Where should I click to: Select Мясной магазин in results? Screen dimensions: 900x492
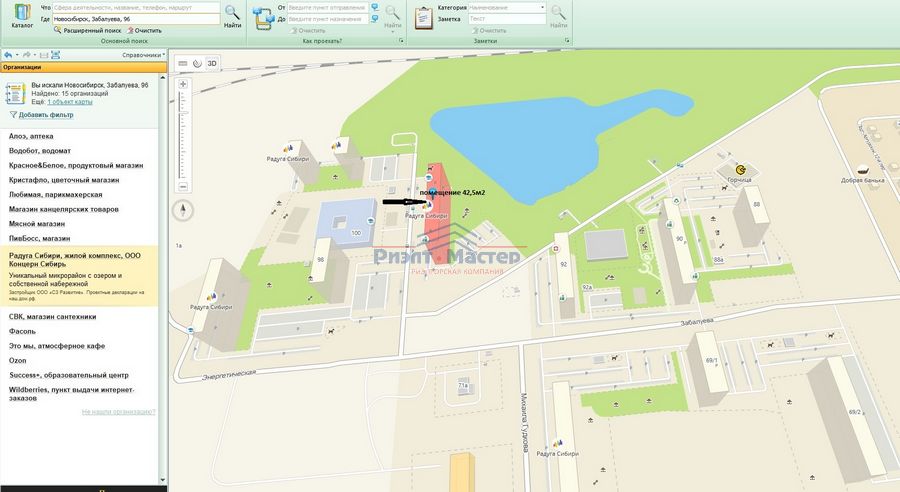point(37,224)
